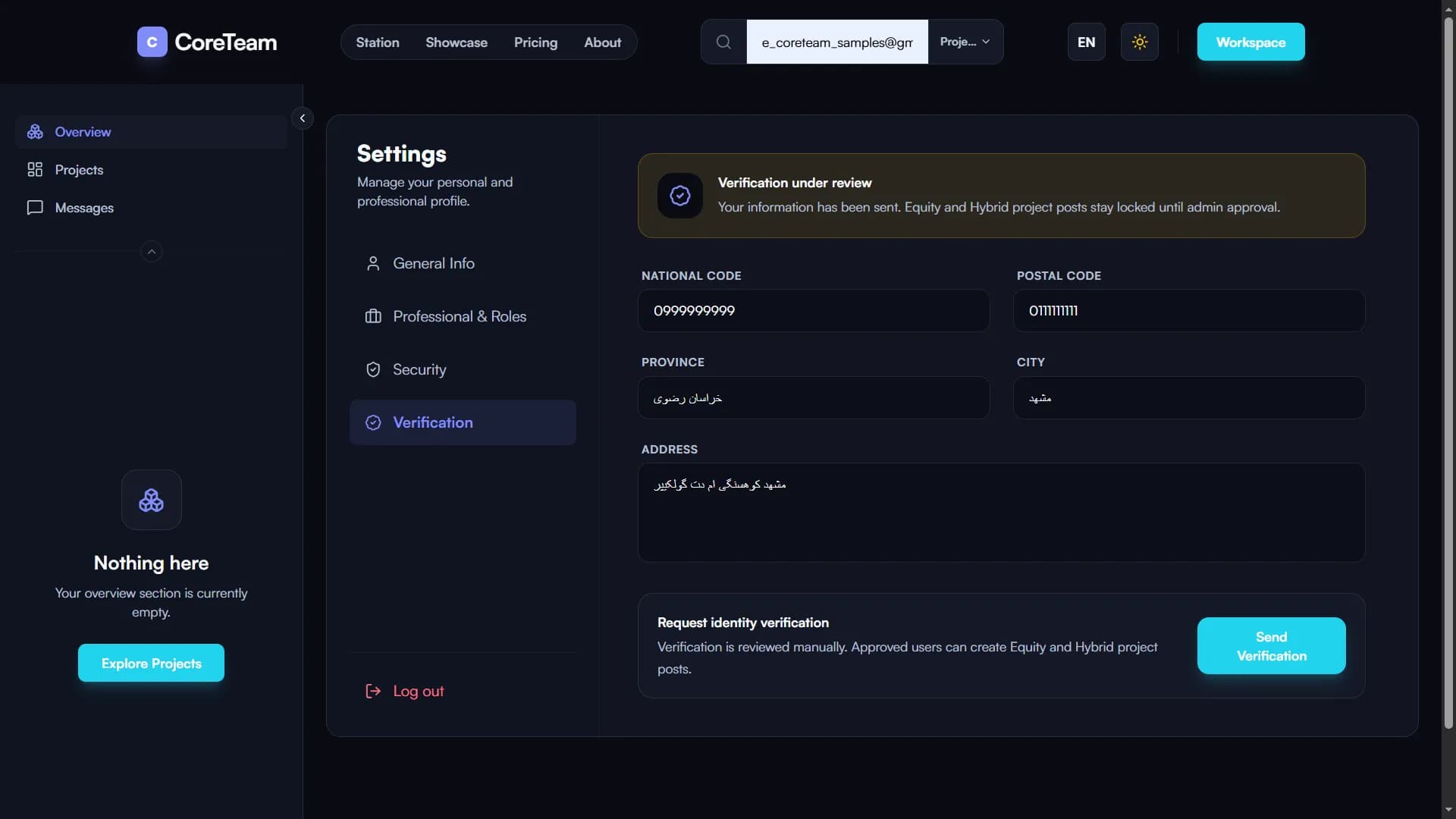
Task: Click the verification banner badge icon
Action: pos(680,196)
